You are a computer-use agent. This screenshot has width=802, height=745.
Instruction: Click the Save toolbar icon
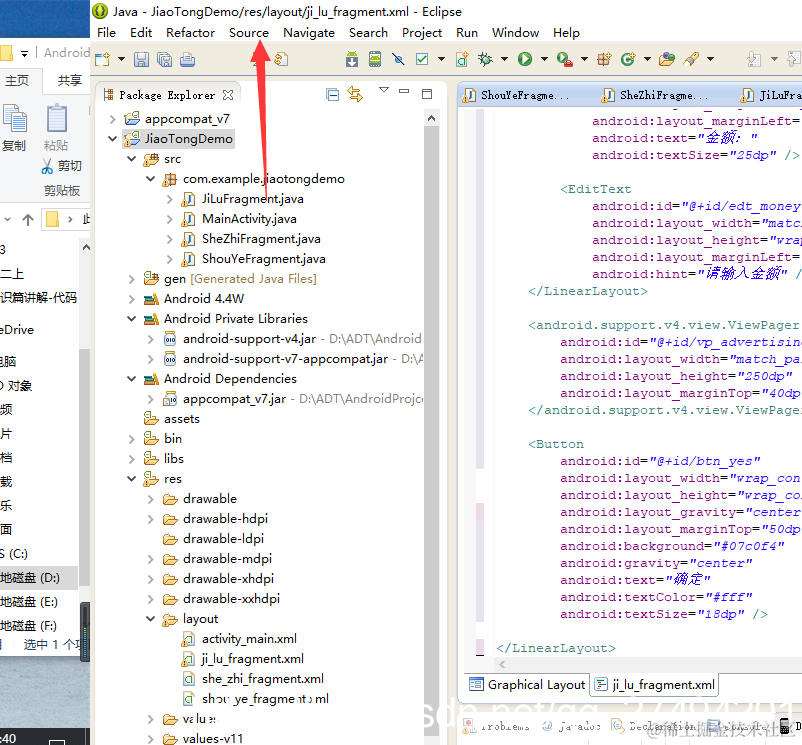coord(141,59)
